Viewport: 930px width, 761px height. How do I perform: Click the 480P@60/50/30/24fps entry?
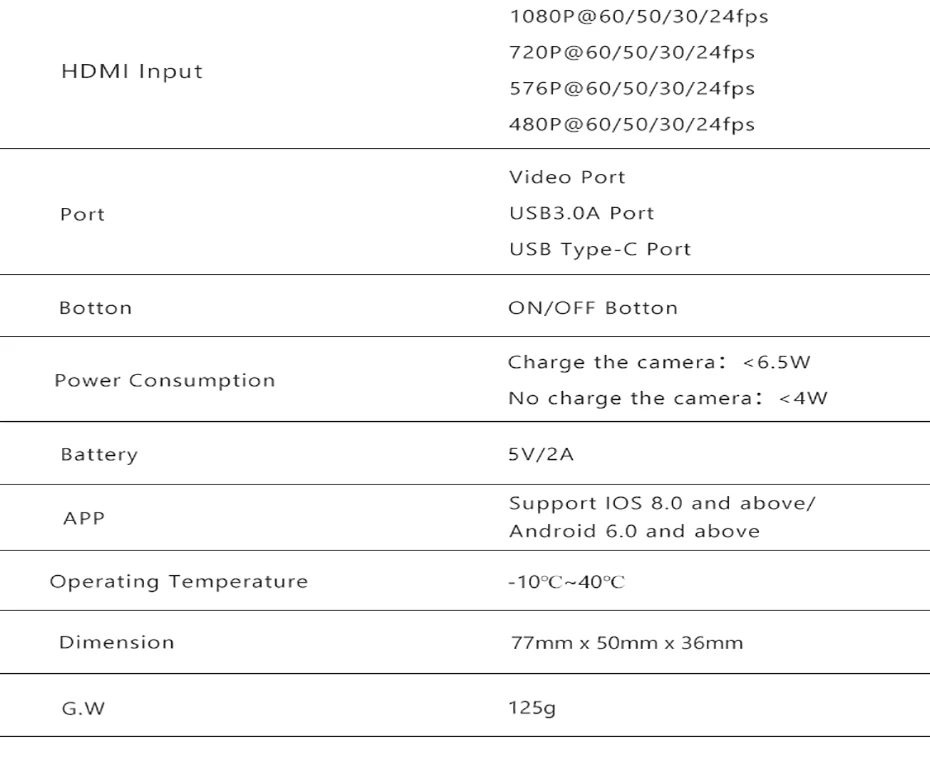coord(632,125)
